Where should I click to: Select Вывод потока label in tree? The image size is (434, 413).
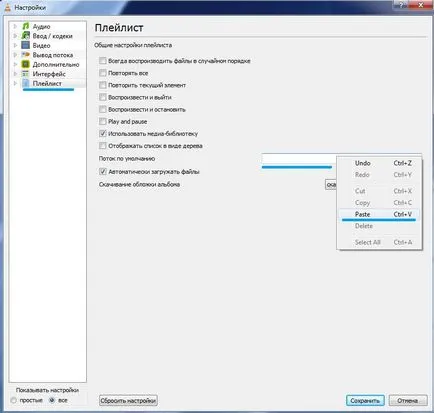pyautogui.click(x=53, y=55)
